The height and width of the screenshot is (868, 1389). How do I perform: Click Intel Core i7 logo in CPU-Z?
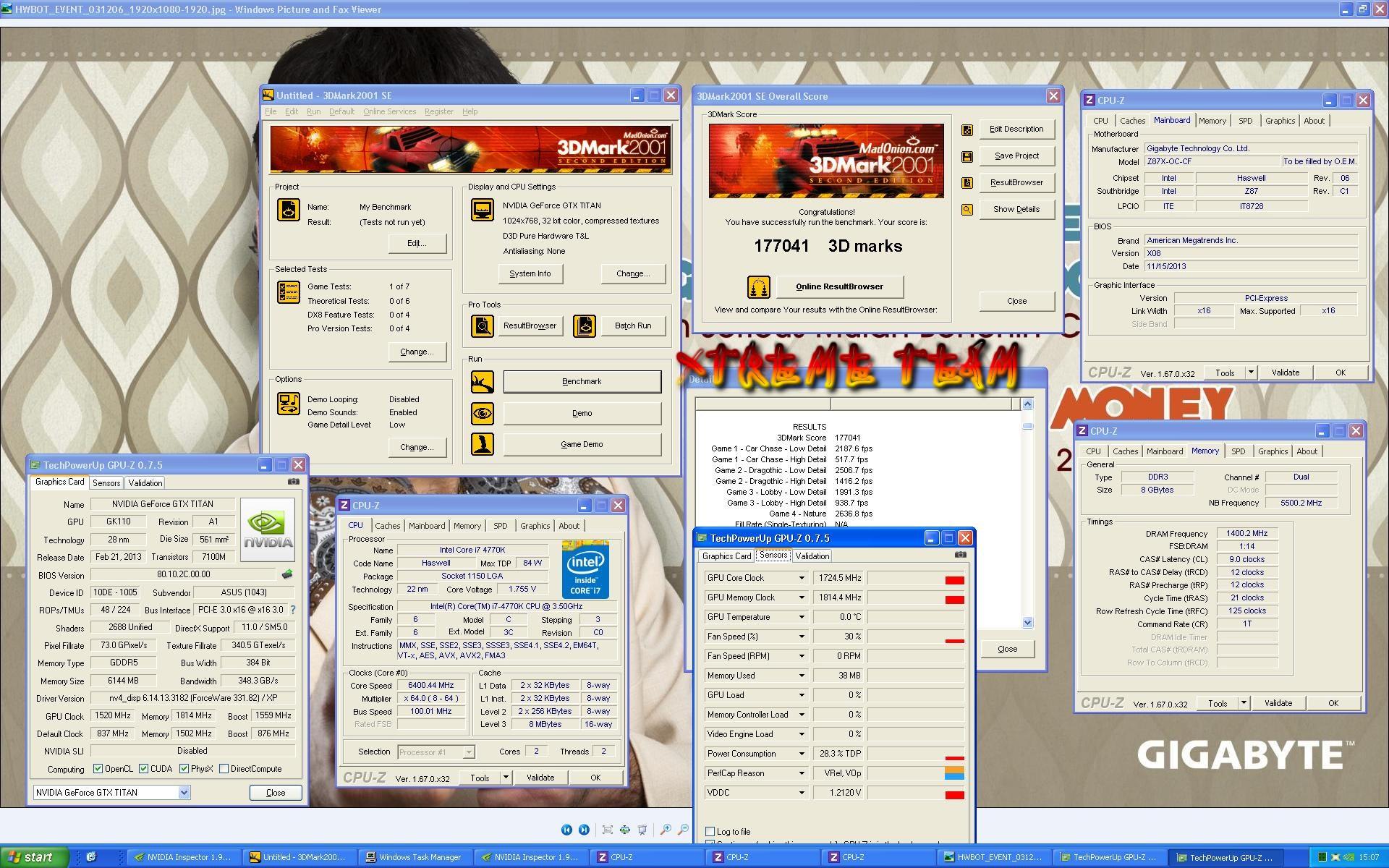click(585, 569)
